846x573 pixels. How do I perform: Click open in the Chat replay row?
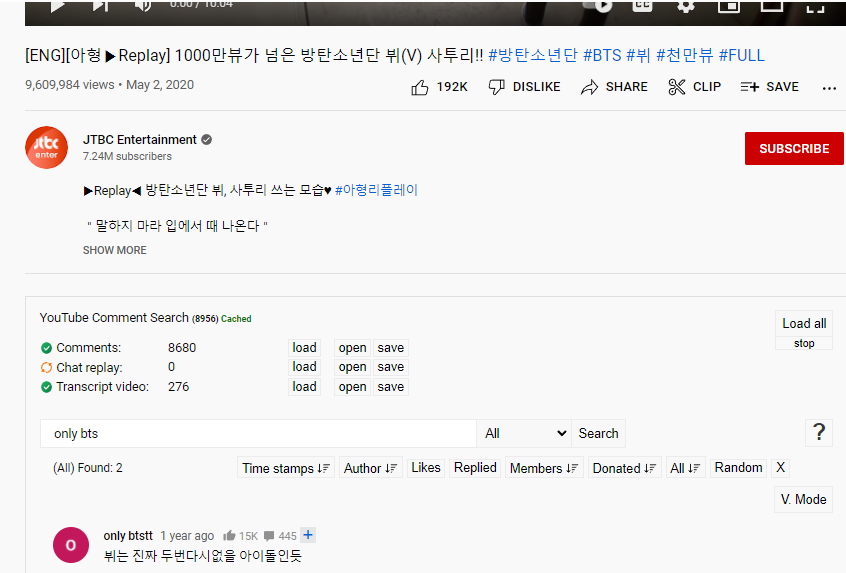352,367
